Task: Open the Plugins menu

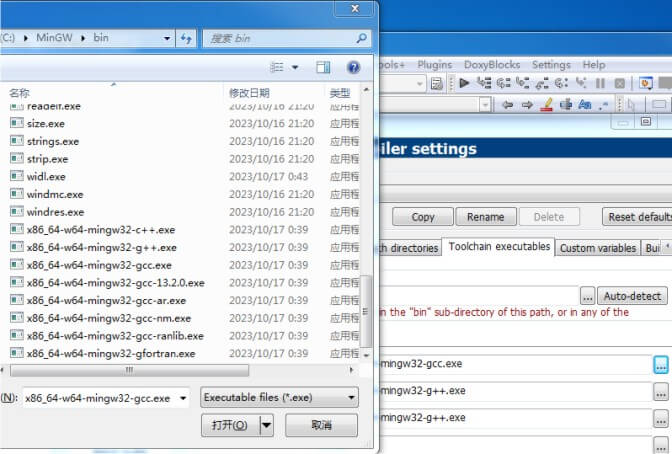Action: click(435, 65)
